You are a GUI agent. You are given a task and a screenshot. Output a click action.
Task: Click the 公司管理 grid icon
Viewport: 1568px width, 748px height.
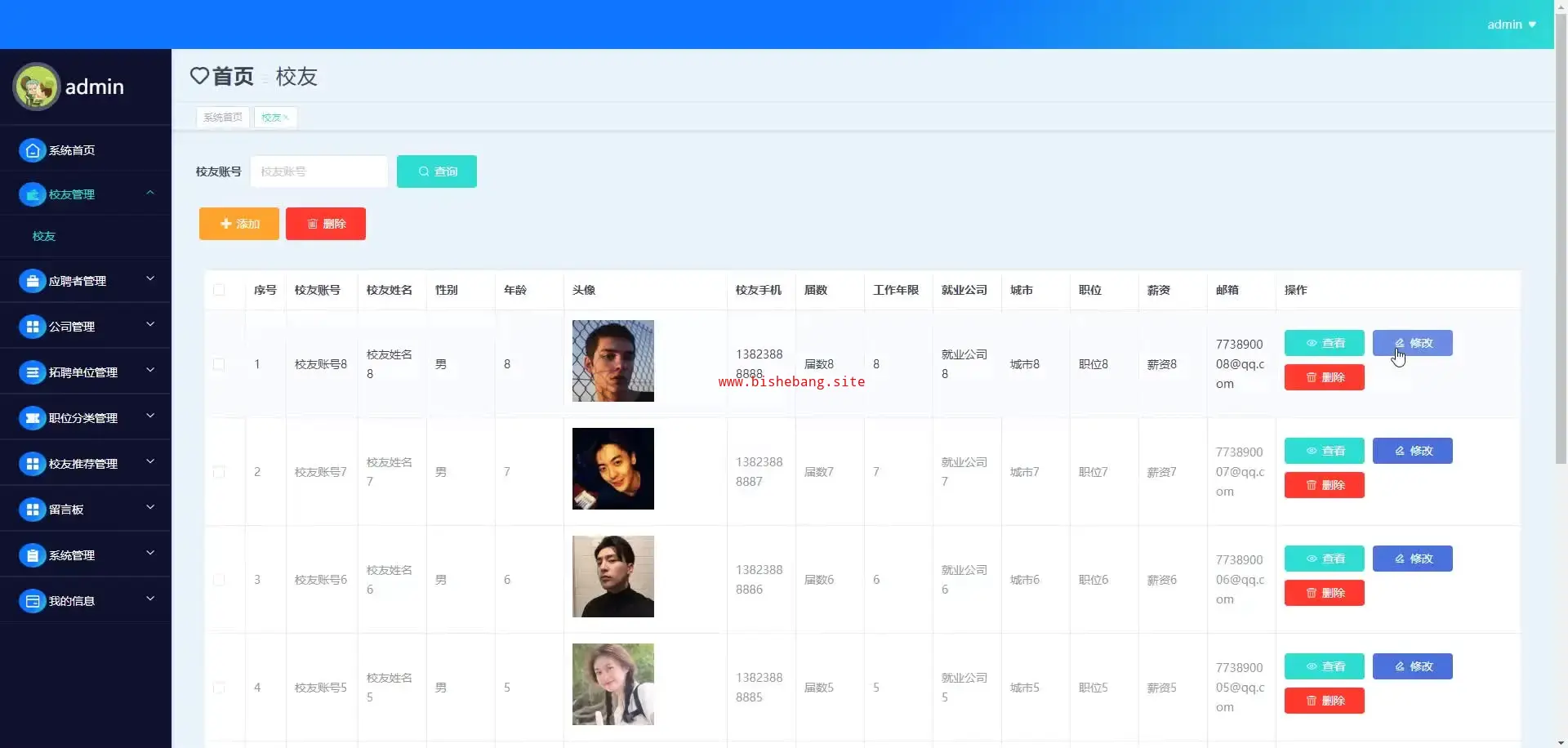pos(33,327)
